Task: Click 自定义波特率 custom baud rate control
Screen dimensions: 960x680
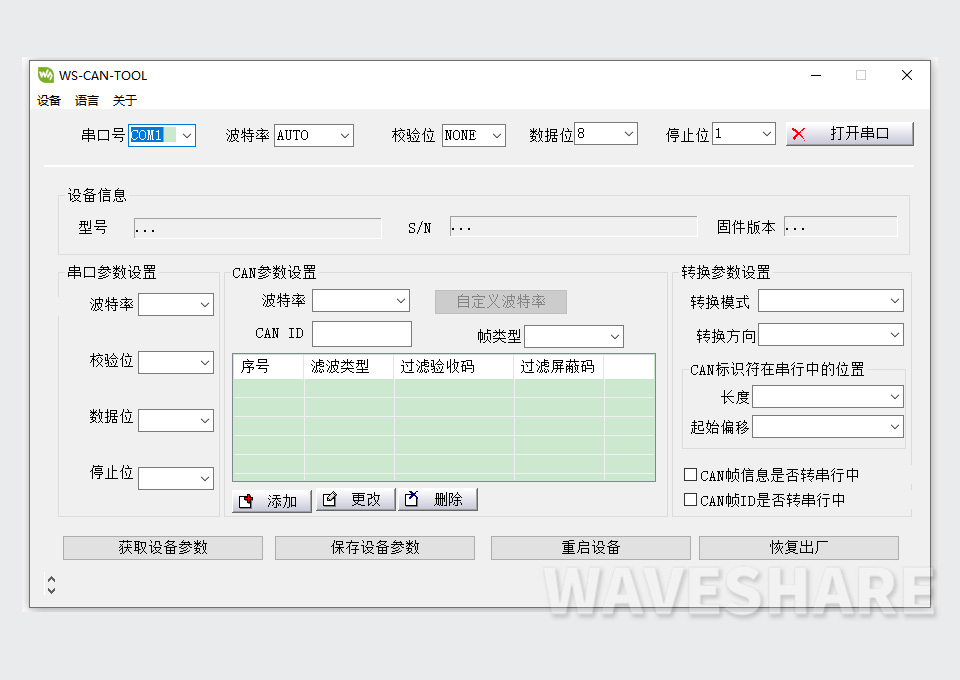Action: pyautogui.click(x=500, y=302)
